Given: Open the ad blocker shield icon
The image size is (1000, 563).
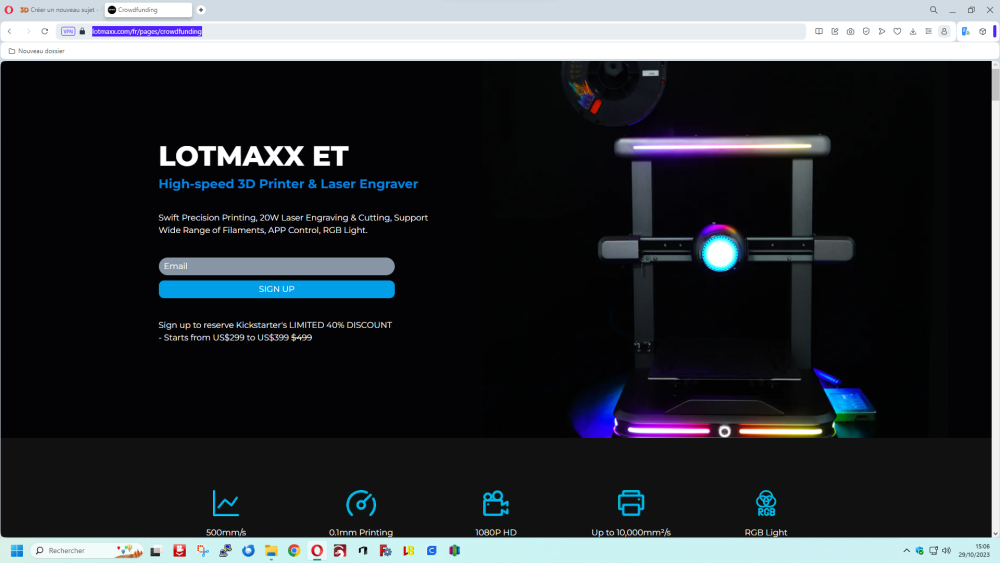Looking at the screenshot, I should (866, 31).
